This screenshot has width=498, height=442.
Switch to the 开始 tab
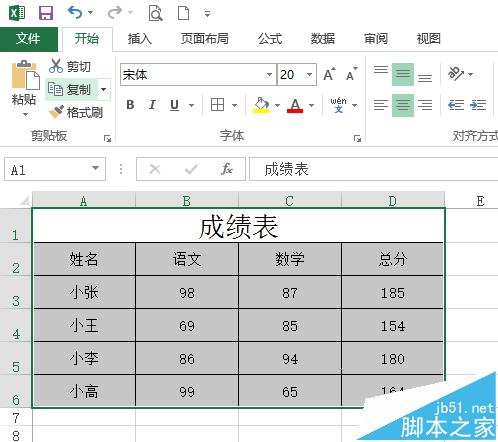(x=87, y=39)
